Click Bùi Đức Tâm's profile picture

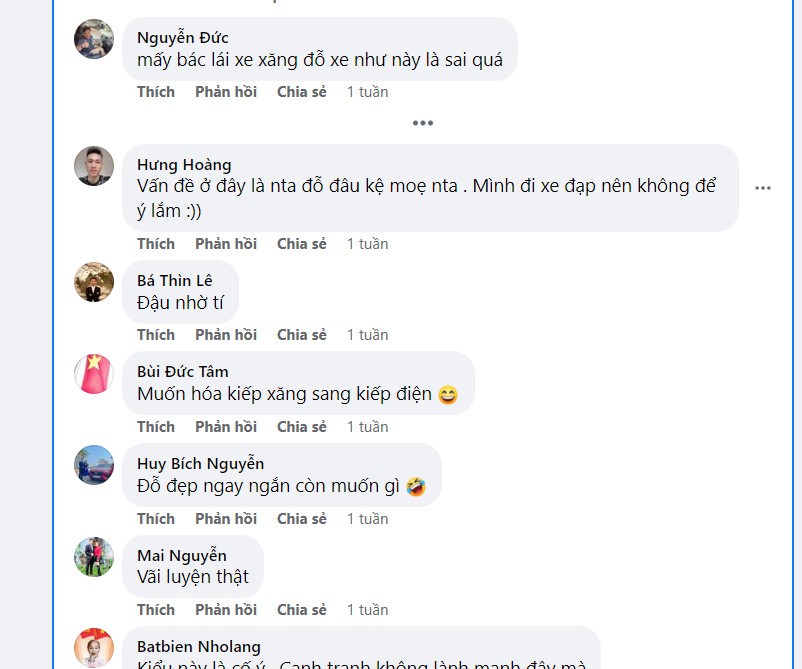coord(94,374)
